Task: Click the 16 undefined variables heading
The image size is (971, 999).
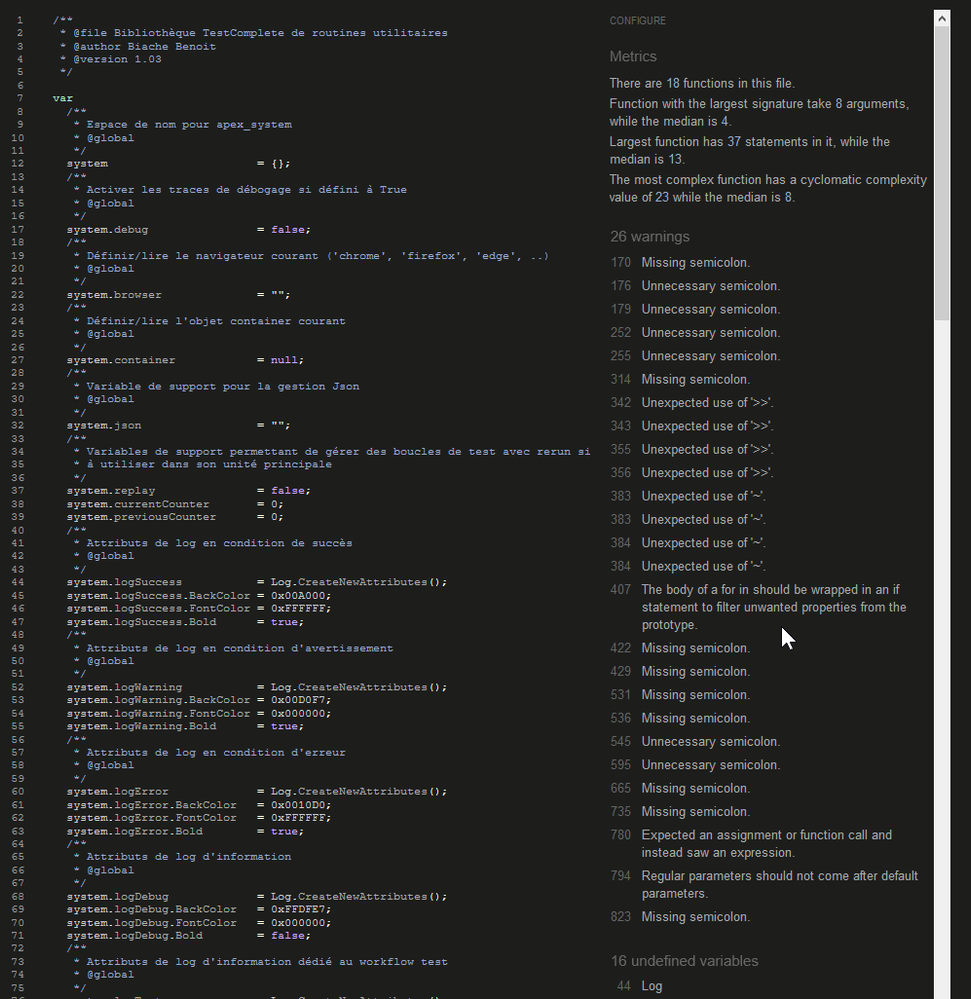Action: [x=684, y=961]
